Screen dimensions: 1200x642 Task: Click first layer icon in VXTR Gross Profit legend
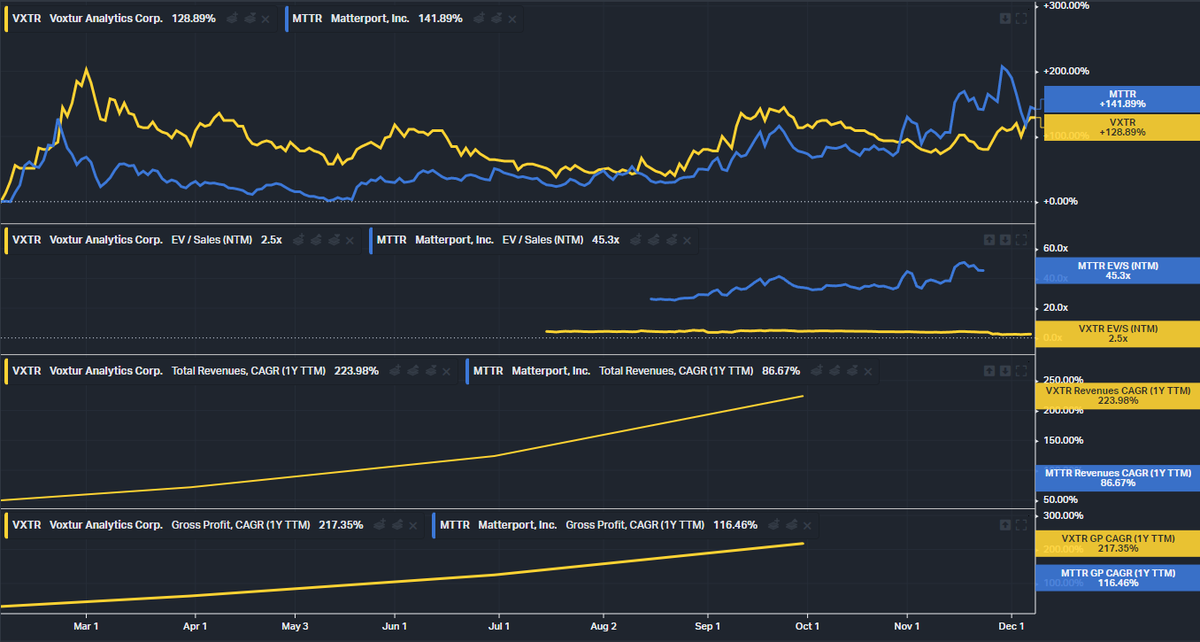(x=379, y=525)
